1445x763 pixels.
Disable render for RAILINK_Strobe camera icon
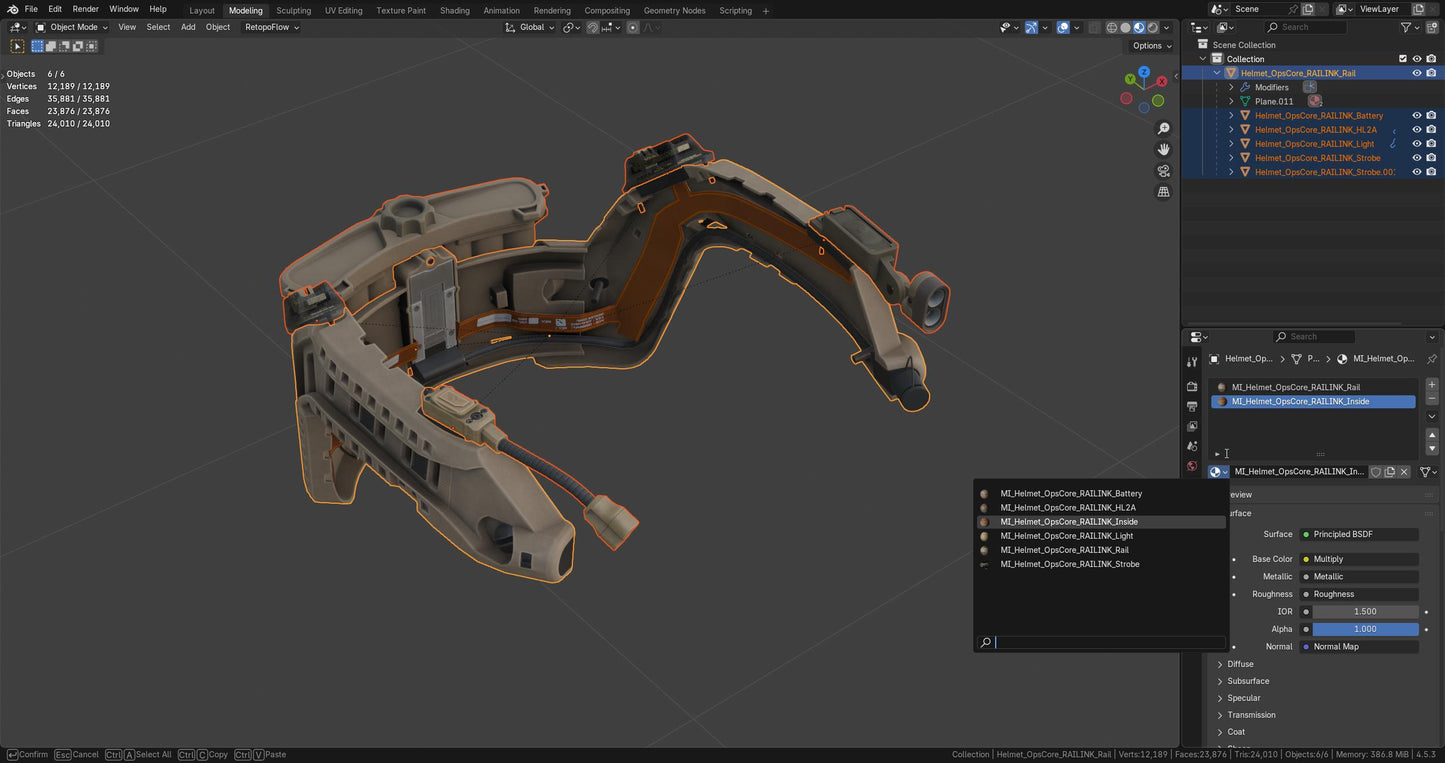click(1431, 158)
